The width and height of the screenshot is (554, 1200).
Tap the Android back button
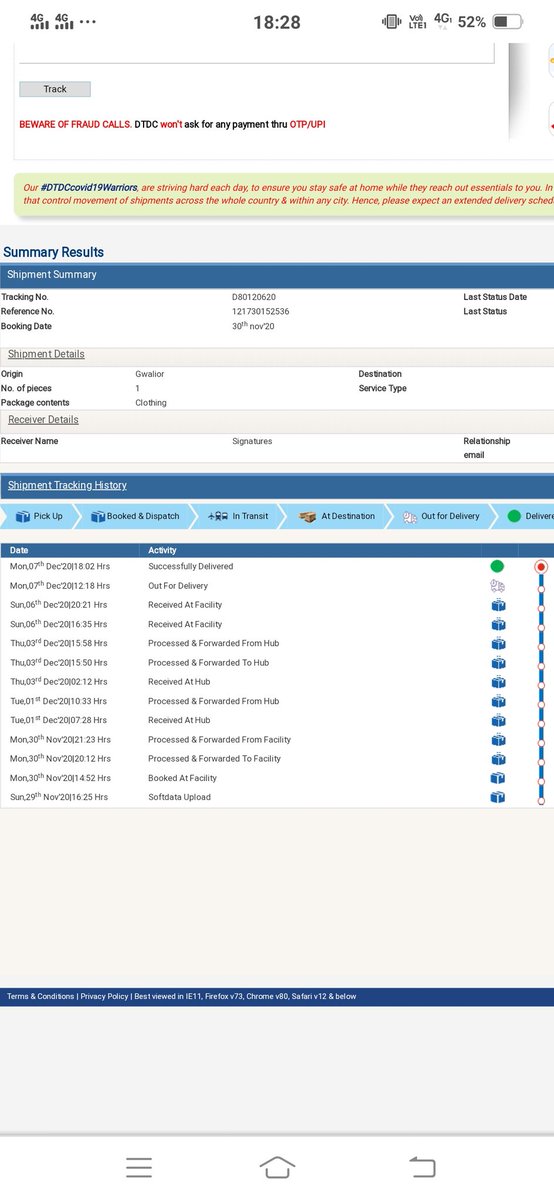pyautogui.click(x=422, y=1167)
